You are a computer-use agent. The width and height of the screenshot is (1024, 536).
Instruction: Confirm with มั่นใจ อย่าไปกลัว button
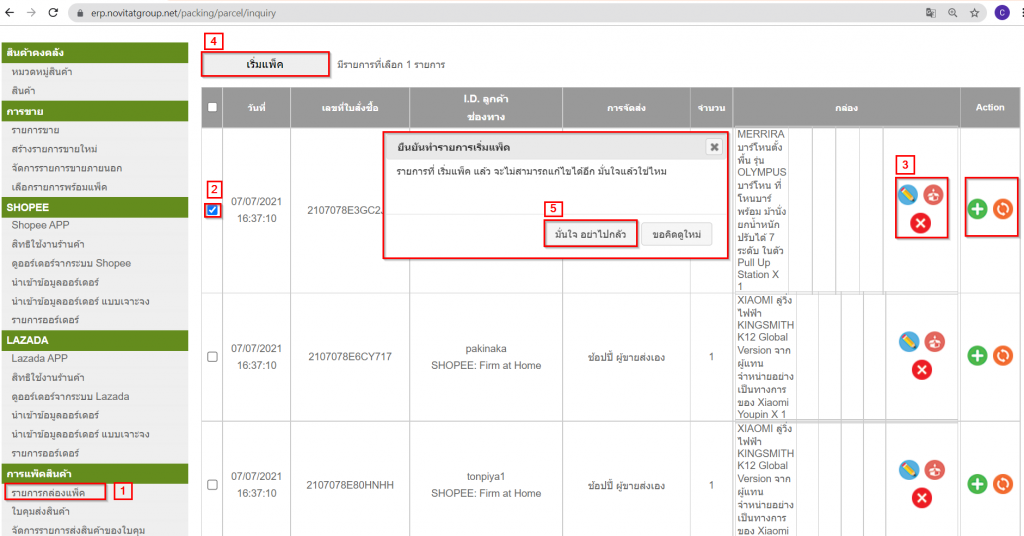coord(591,234)
